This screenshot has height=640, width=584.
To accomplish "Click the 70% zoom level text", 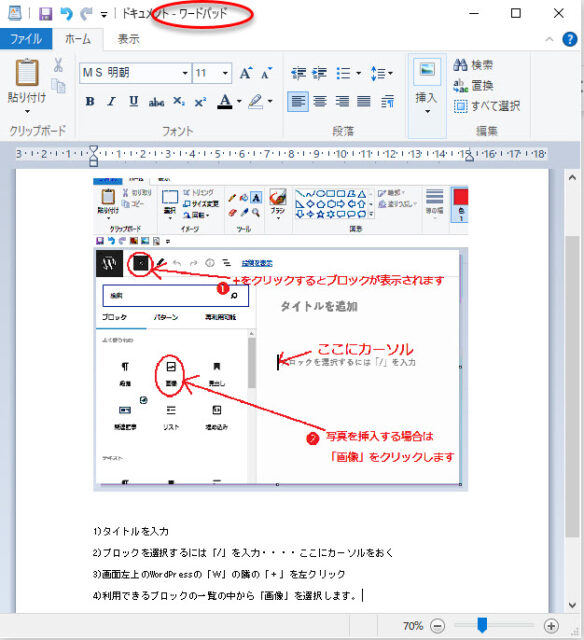I will point(413,626).
